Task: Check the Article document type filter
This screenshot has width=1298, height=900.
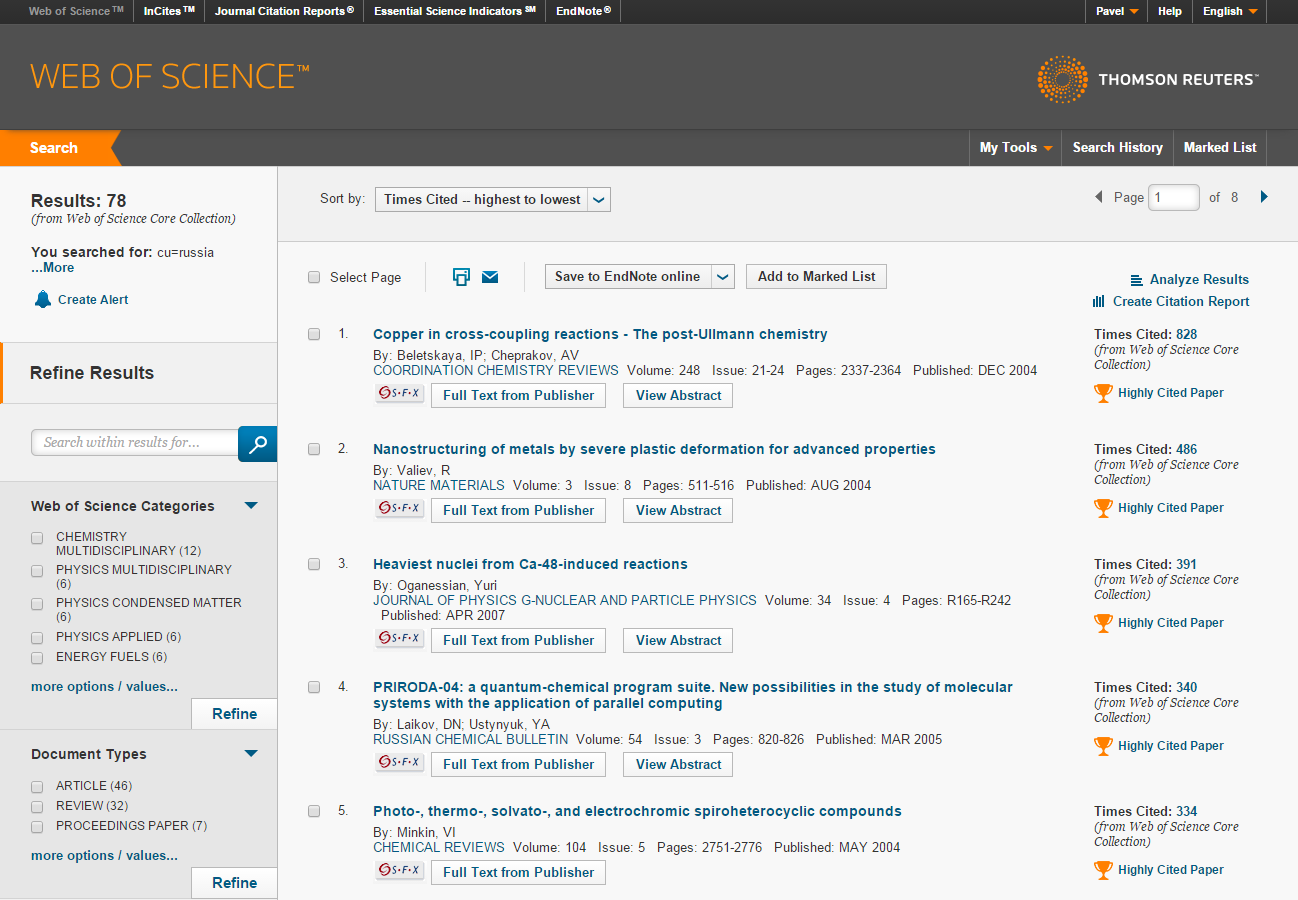Action: [x=37, y=787]
